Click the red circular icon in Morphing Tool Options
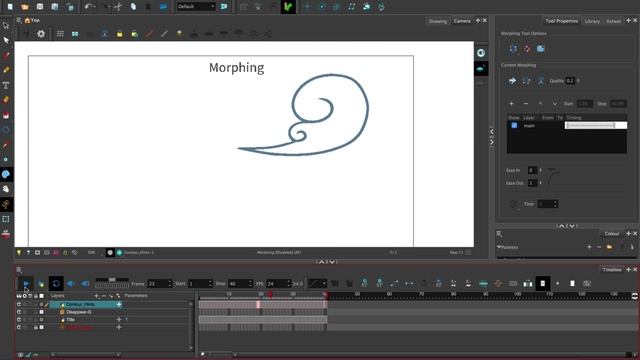640x360 pixels. 527,49
